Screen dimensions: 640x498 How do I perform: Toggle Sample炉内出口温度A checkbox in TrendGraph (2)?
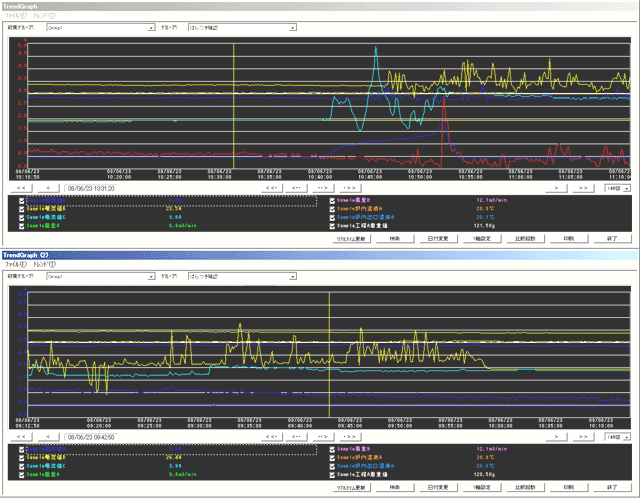tap(332, 466)
